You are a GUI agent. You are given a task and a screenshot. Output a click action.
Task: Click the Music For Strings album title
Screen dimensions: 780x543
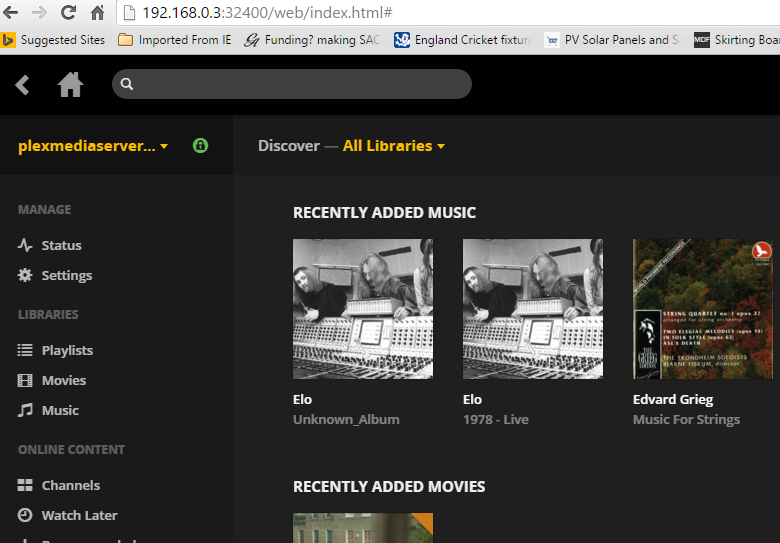(686, 419)
